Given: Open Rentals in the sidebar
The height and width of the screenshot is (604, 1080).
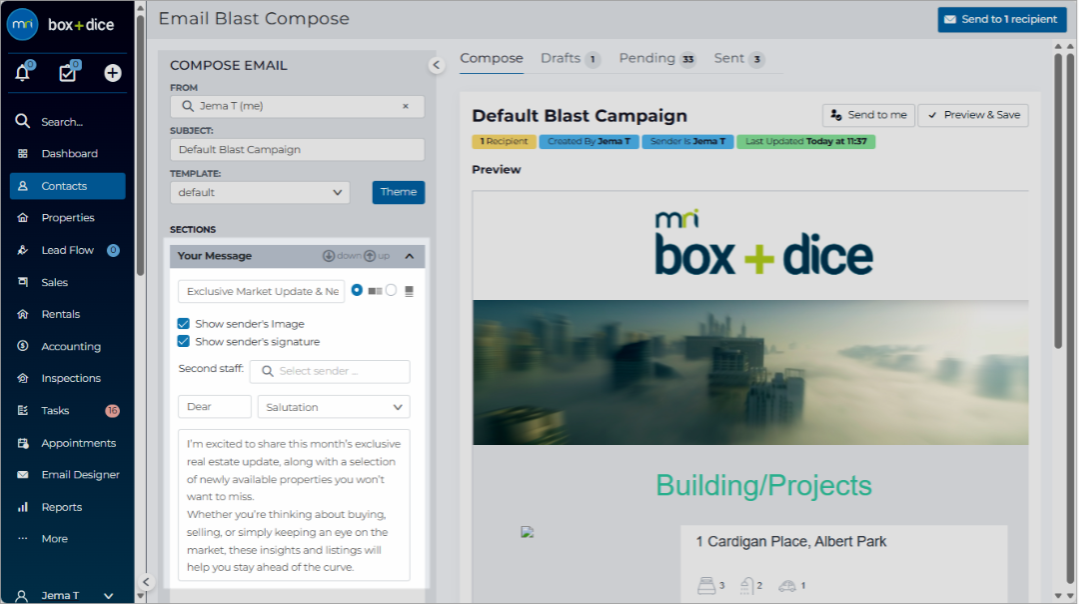Looking at the screenshot, I should [x=68, y=314].
